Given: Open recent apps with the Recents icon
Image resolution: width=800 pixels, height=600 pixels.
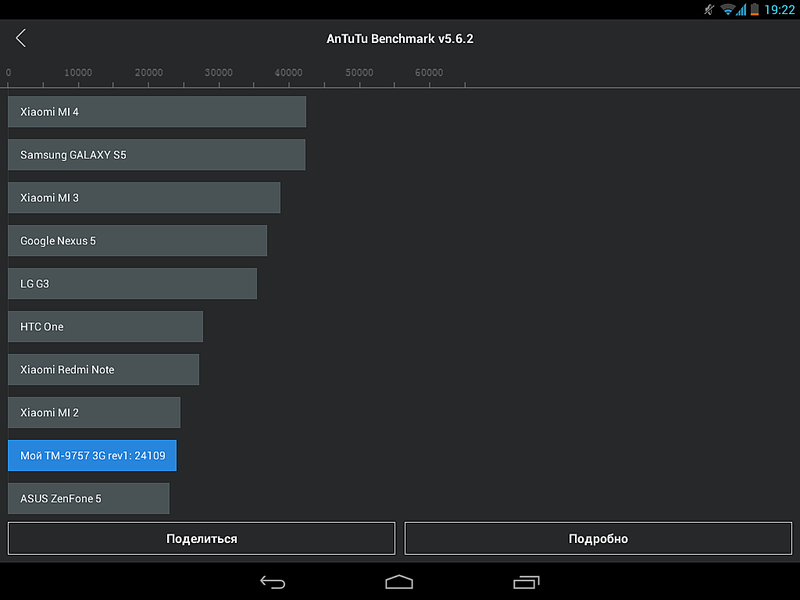Looking at the screenshot, I should click(x=526, y=581).
